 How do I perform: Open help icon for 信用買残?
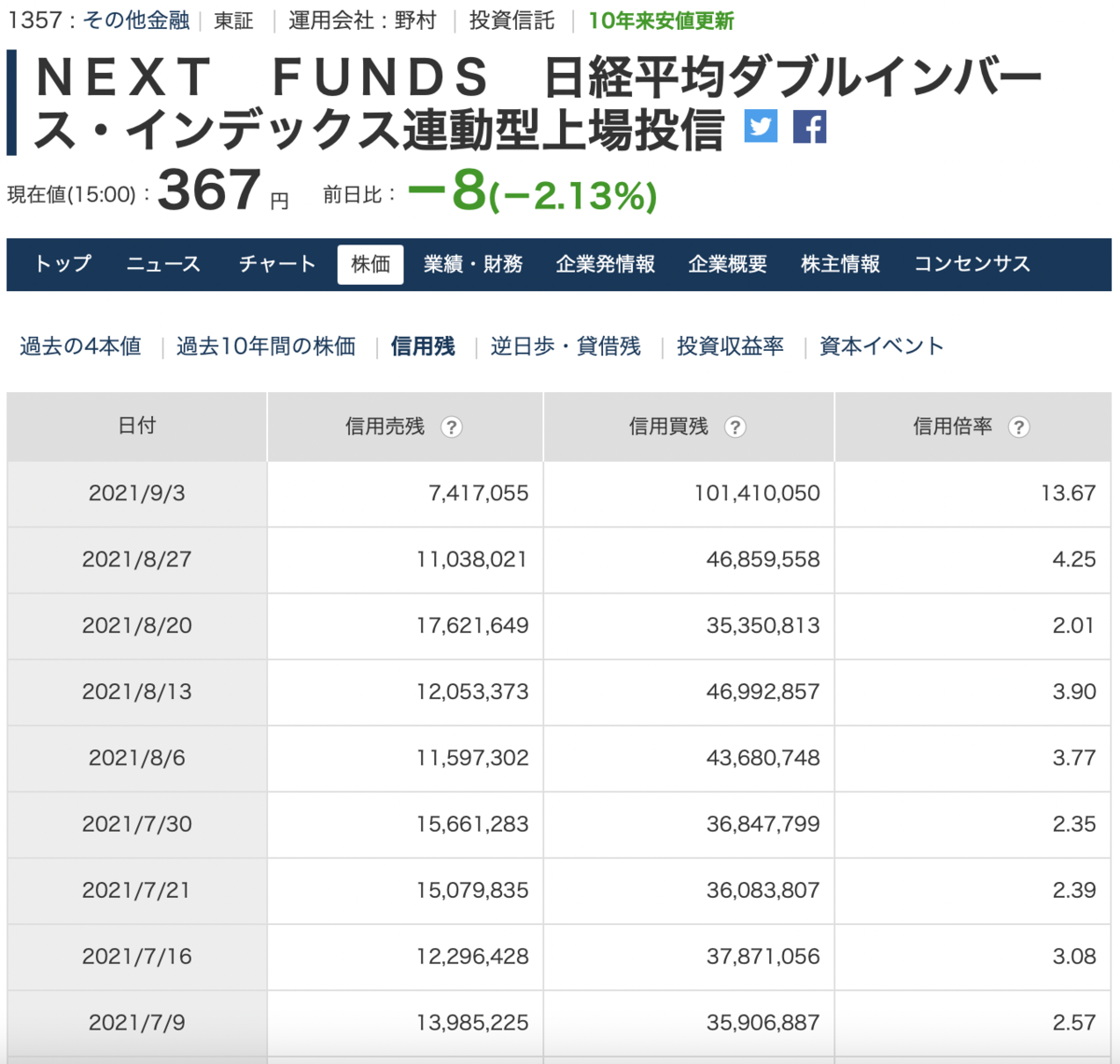point(735,427)
